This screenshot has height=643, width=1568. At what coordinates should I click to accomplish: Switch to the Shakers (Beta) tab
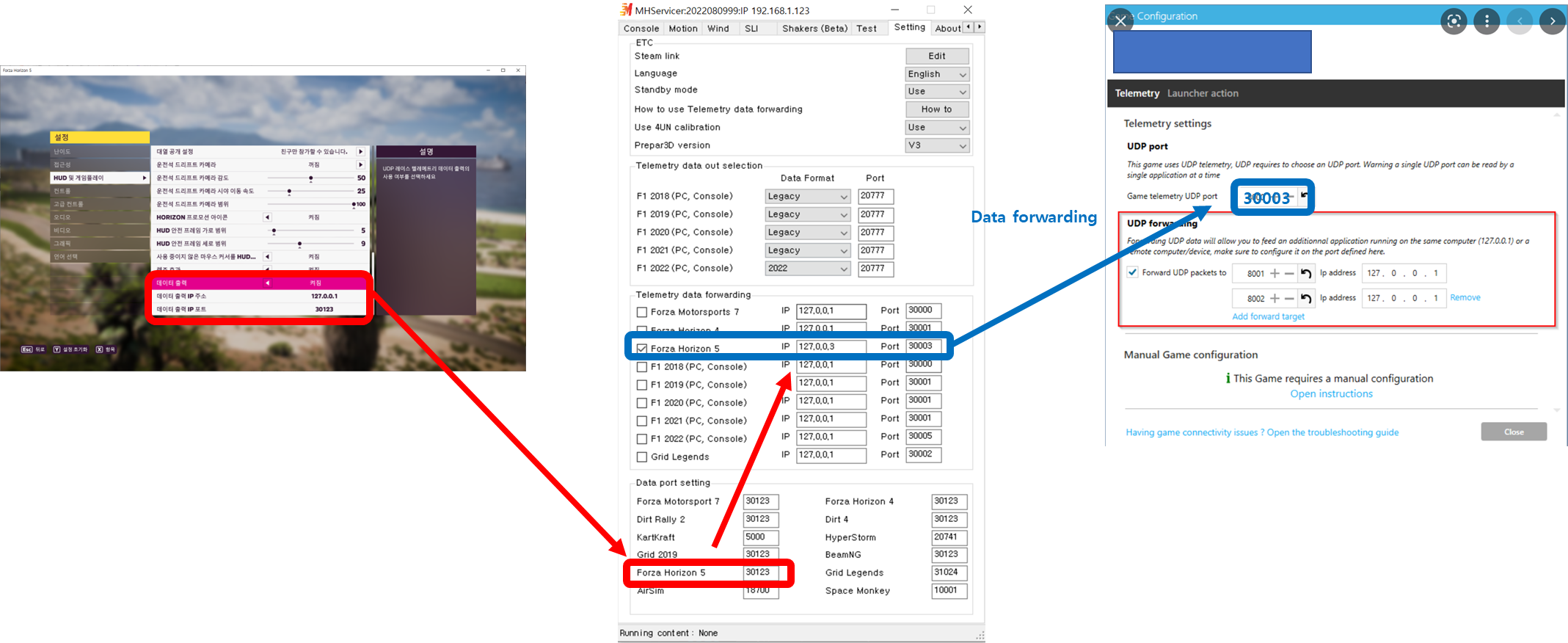pyautogui.click(x=814, y=29)
